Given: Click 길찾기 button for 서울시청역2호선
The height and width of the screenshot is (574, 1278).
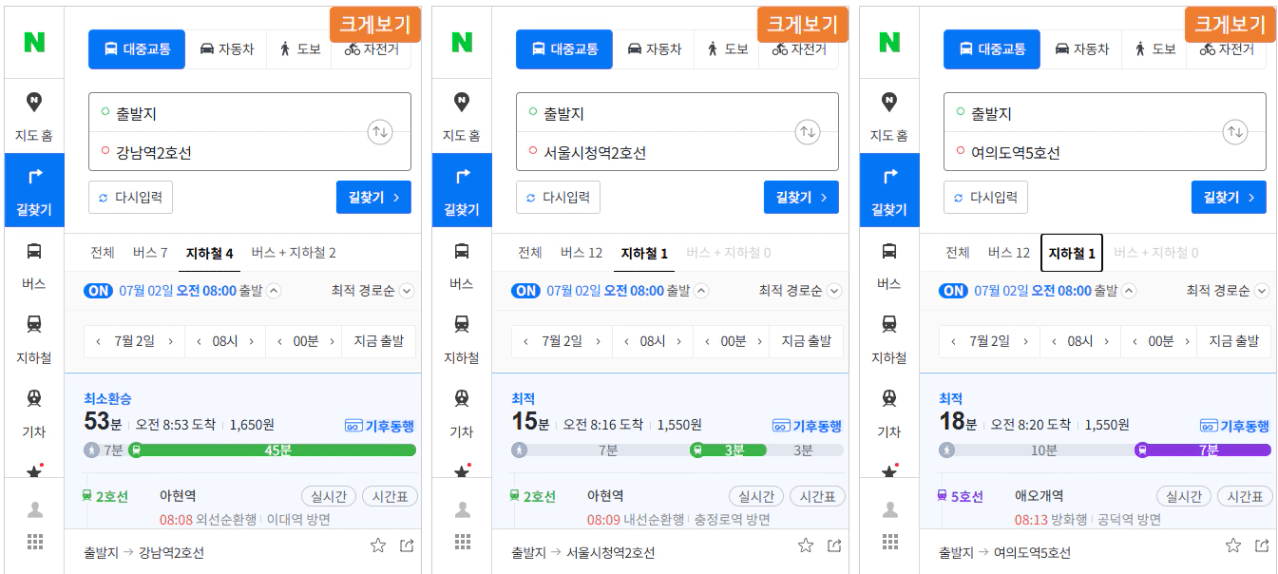Looking at the screenshot, I should [x=801, y=197].
